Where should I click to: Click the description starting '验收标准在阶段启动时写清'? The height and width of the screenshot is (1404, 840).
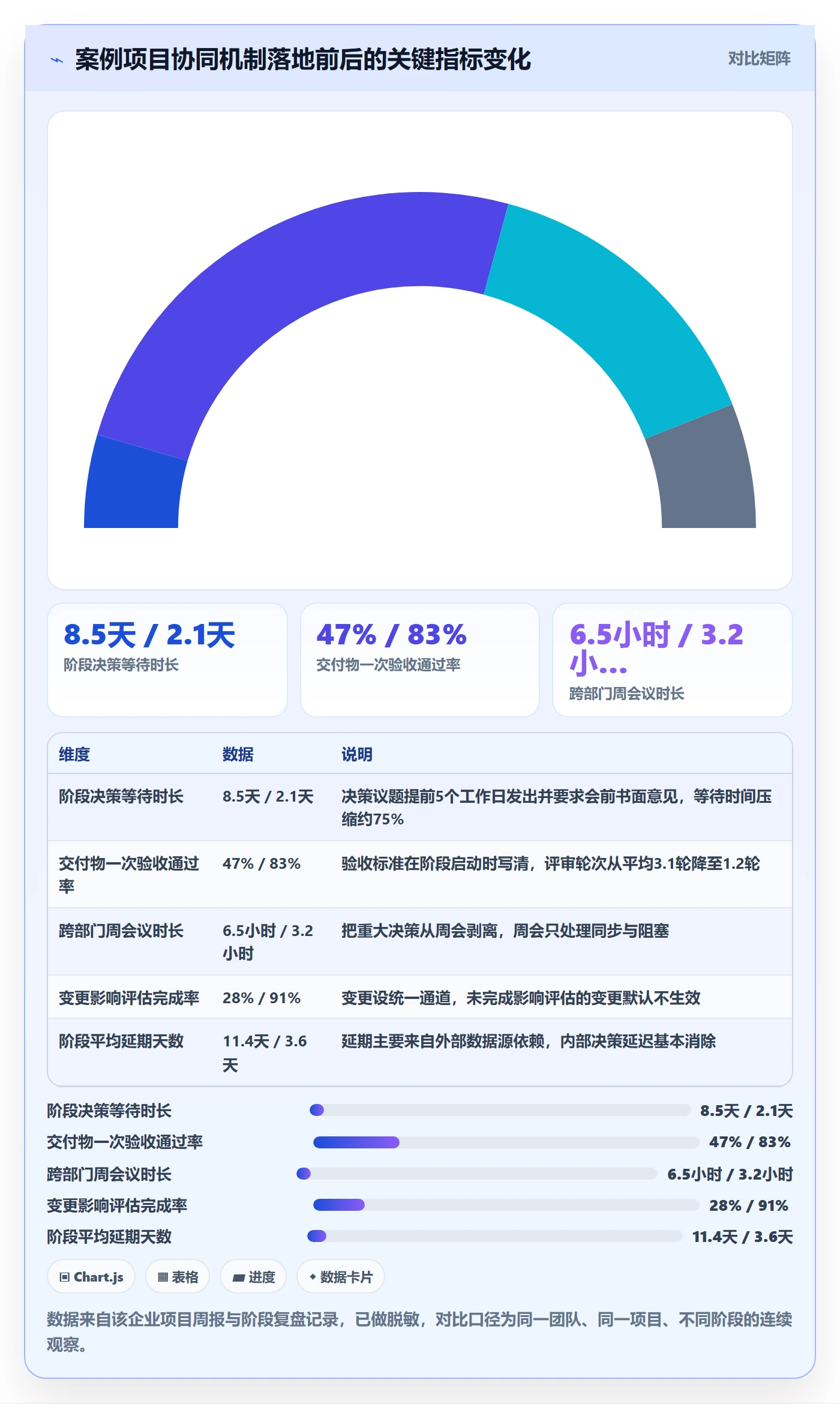551,863
